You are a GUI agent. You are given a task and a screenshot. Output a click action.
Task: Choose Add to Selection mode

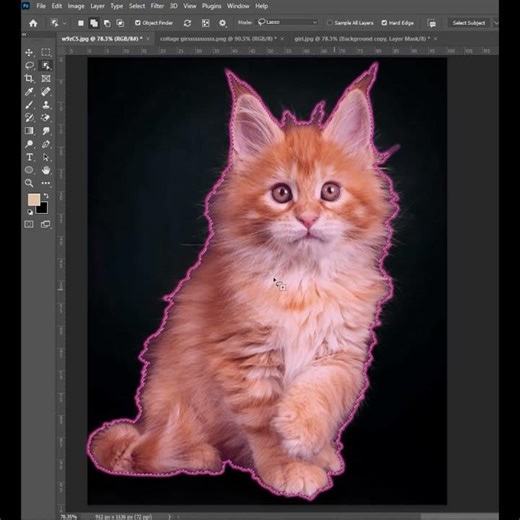94,23
